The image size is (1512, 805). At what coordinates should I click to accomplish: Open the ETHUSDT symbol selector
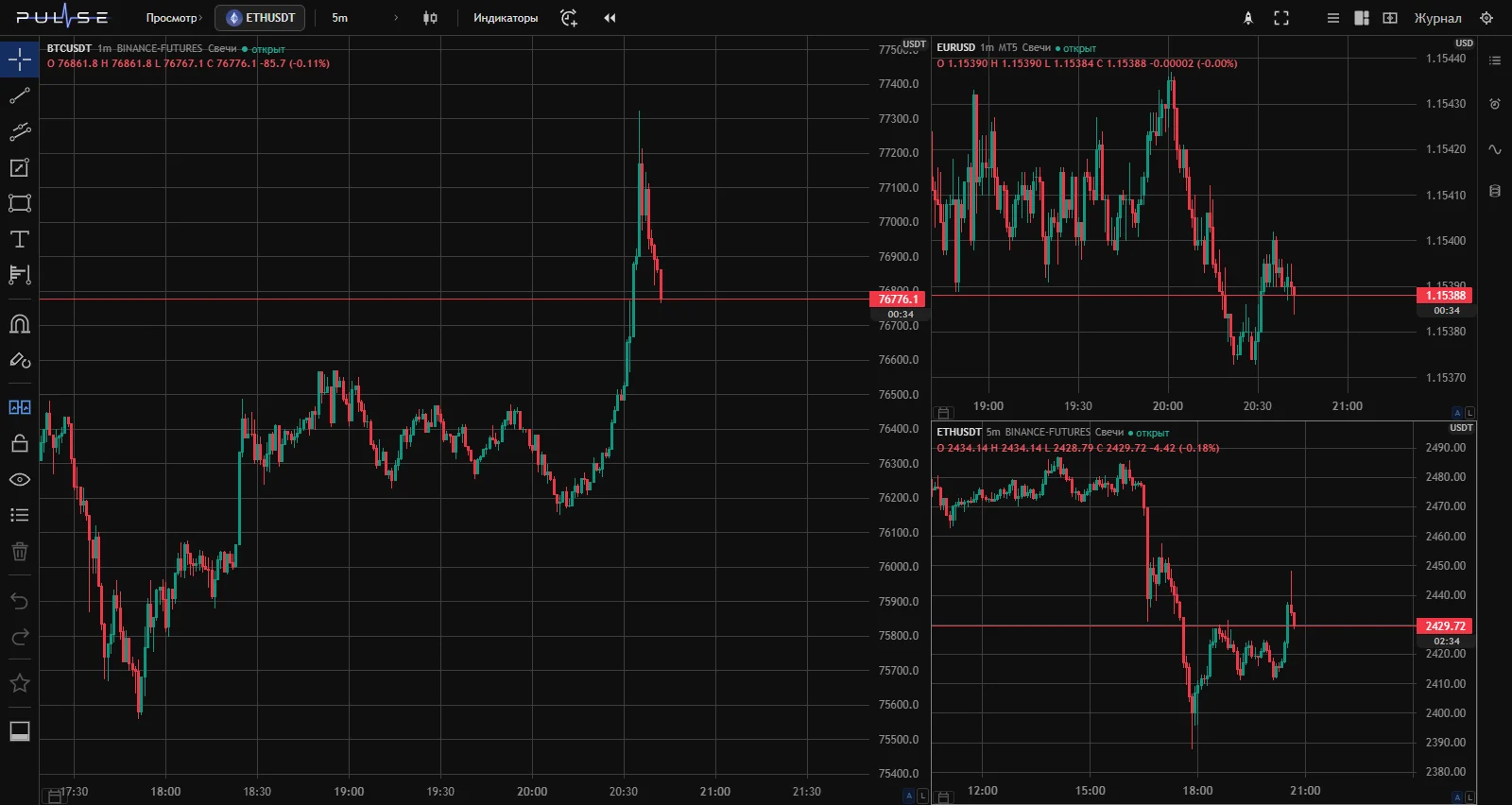(x=260, y=18)
